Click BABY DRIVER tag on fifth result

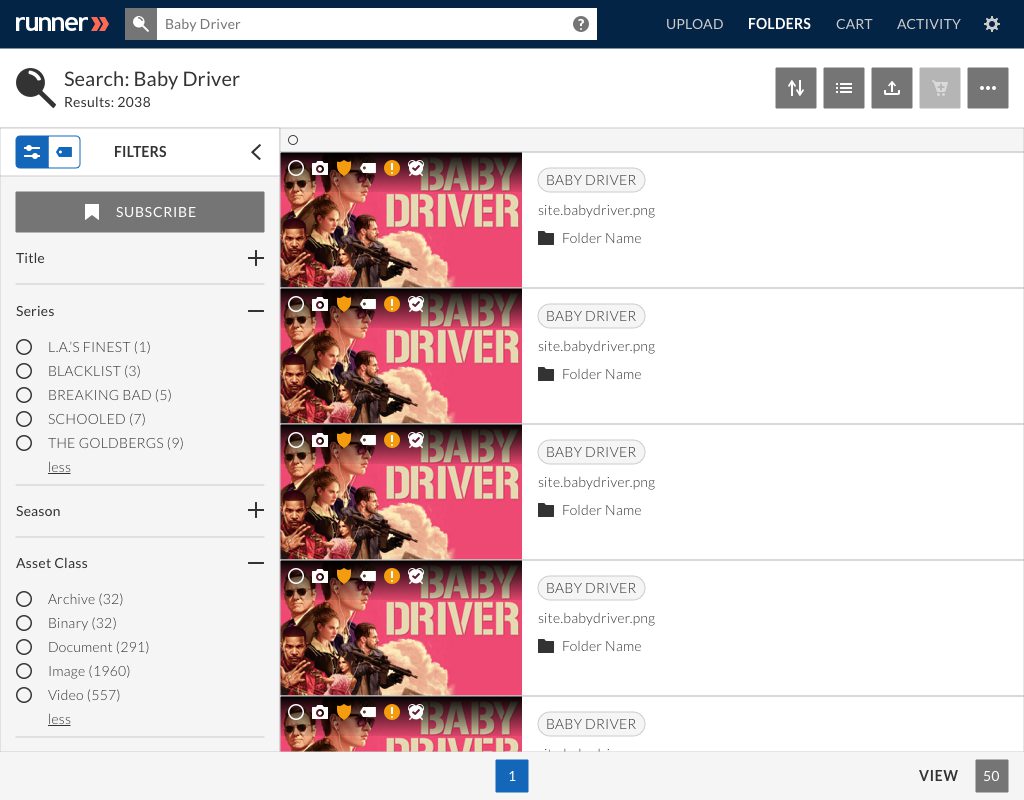pyautogui.click(x=591, y=724)
